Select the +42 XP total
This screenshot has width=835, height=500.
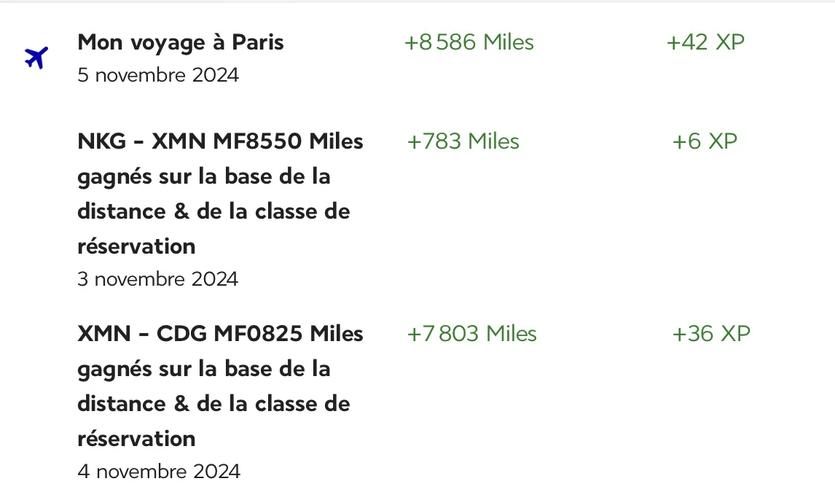click(x=705, y=42)
